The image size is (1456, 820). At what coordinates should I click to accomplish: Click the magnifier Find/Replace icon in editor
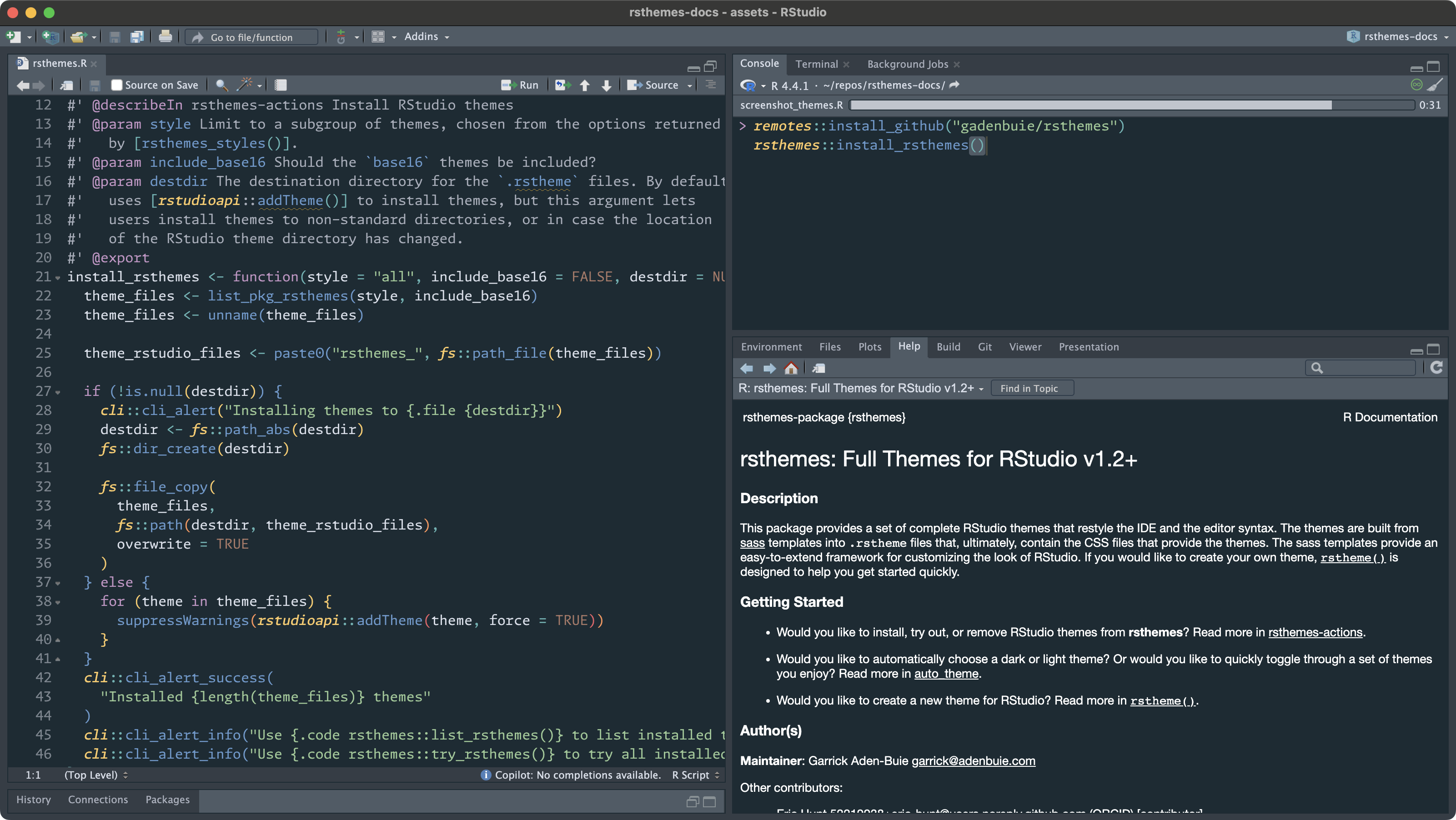[x=221, y=85]
